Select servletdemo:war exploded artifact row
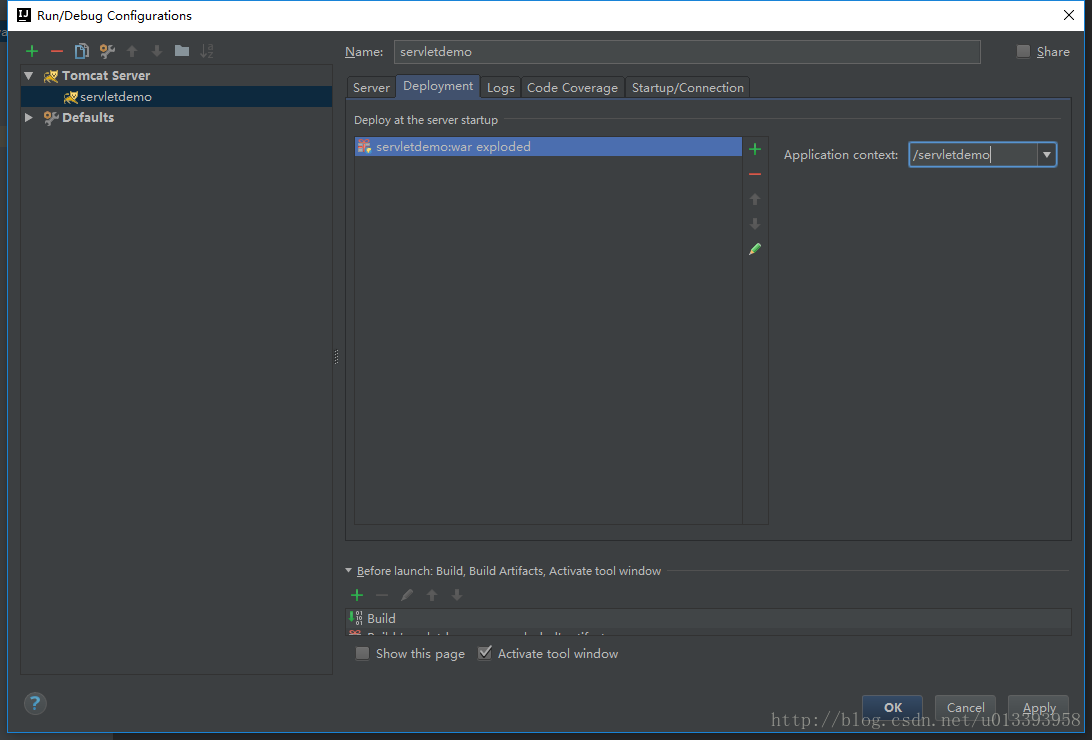This screenshot has height=740, width=1092. 548,147
